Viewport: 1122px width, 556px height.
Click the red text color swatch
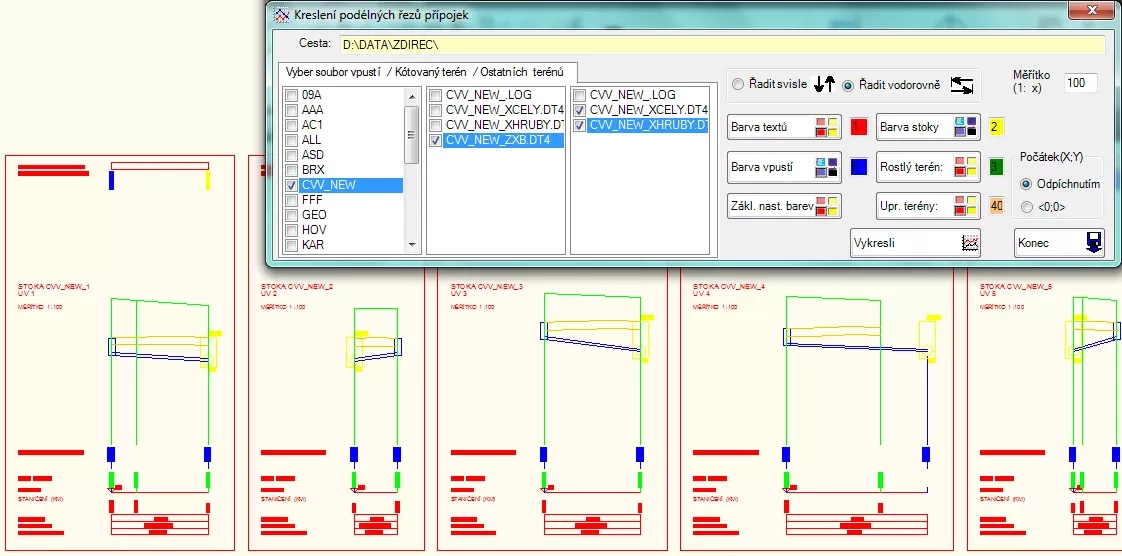tap(859, 127)
